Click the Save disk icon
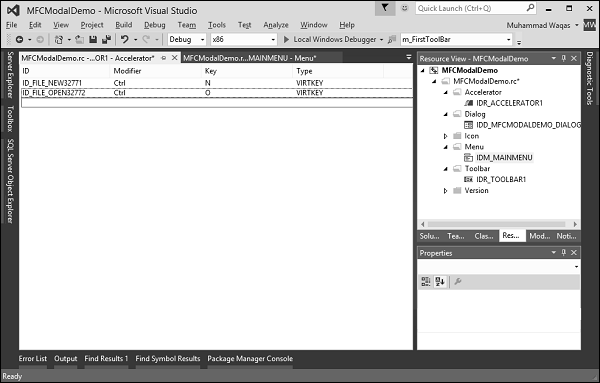 pos(93,39)
